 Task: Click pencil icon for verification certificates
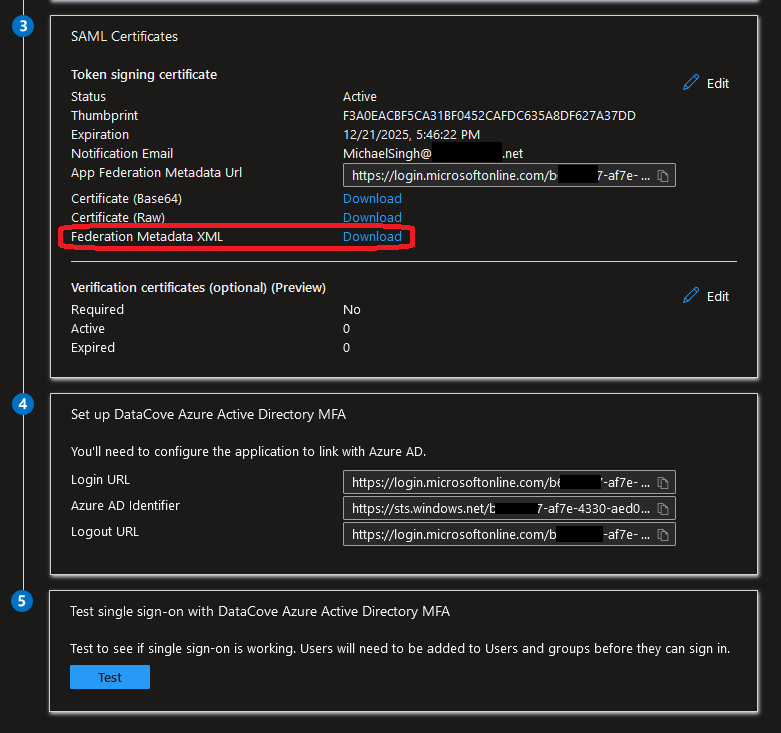pos(691,296)
